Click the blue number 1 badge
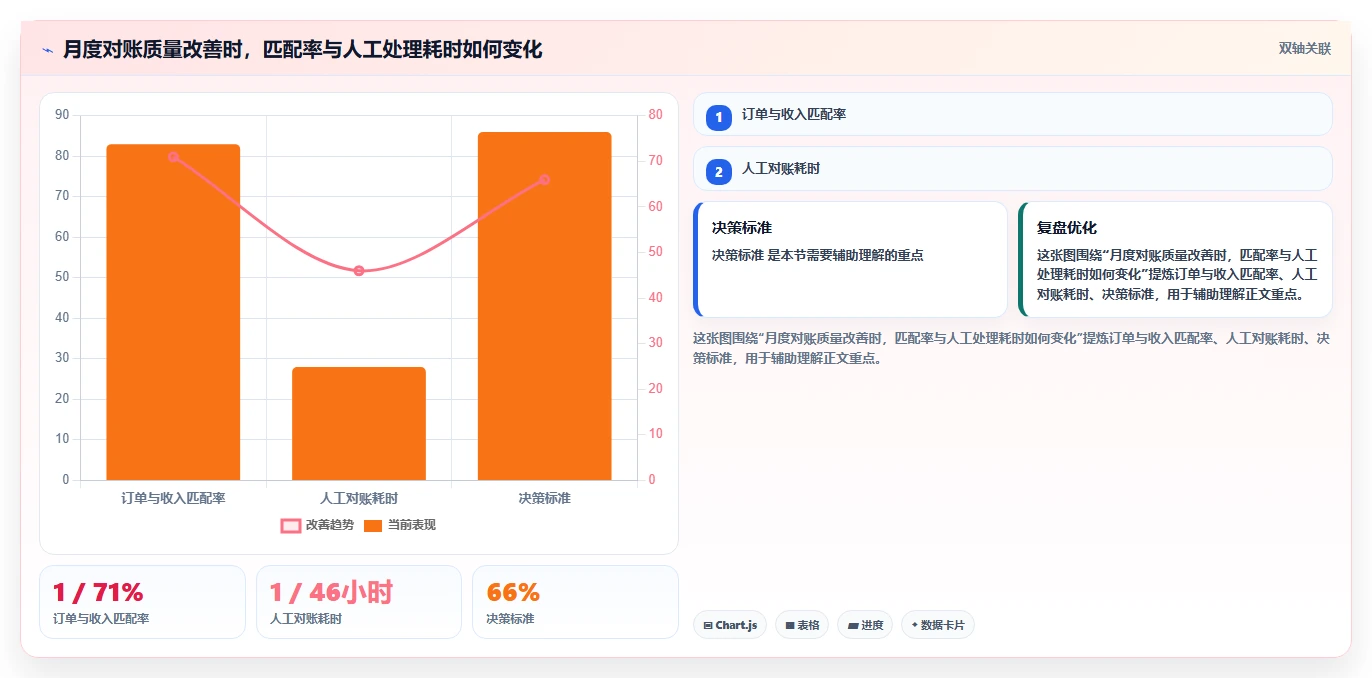 [718, 117]
